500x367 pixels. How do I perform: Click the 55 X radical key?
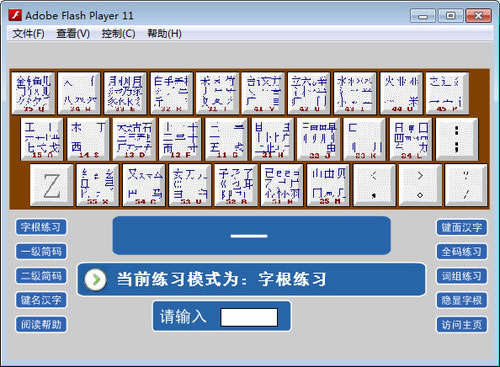tap(97, 185)
